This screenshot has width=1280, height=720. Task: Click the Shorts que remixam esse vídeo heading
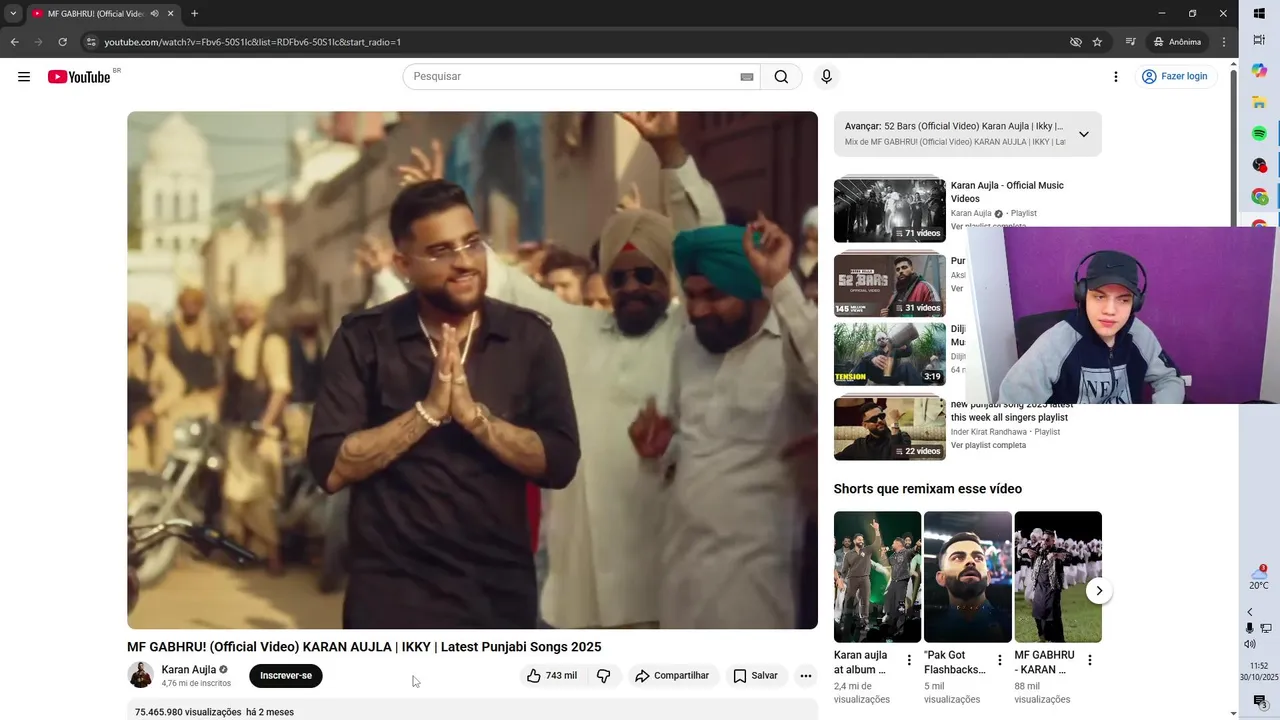tap(928, 489)
